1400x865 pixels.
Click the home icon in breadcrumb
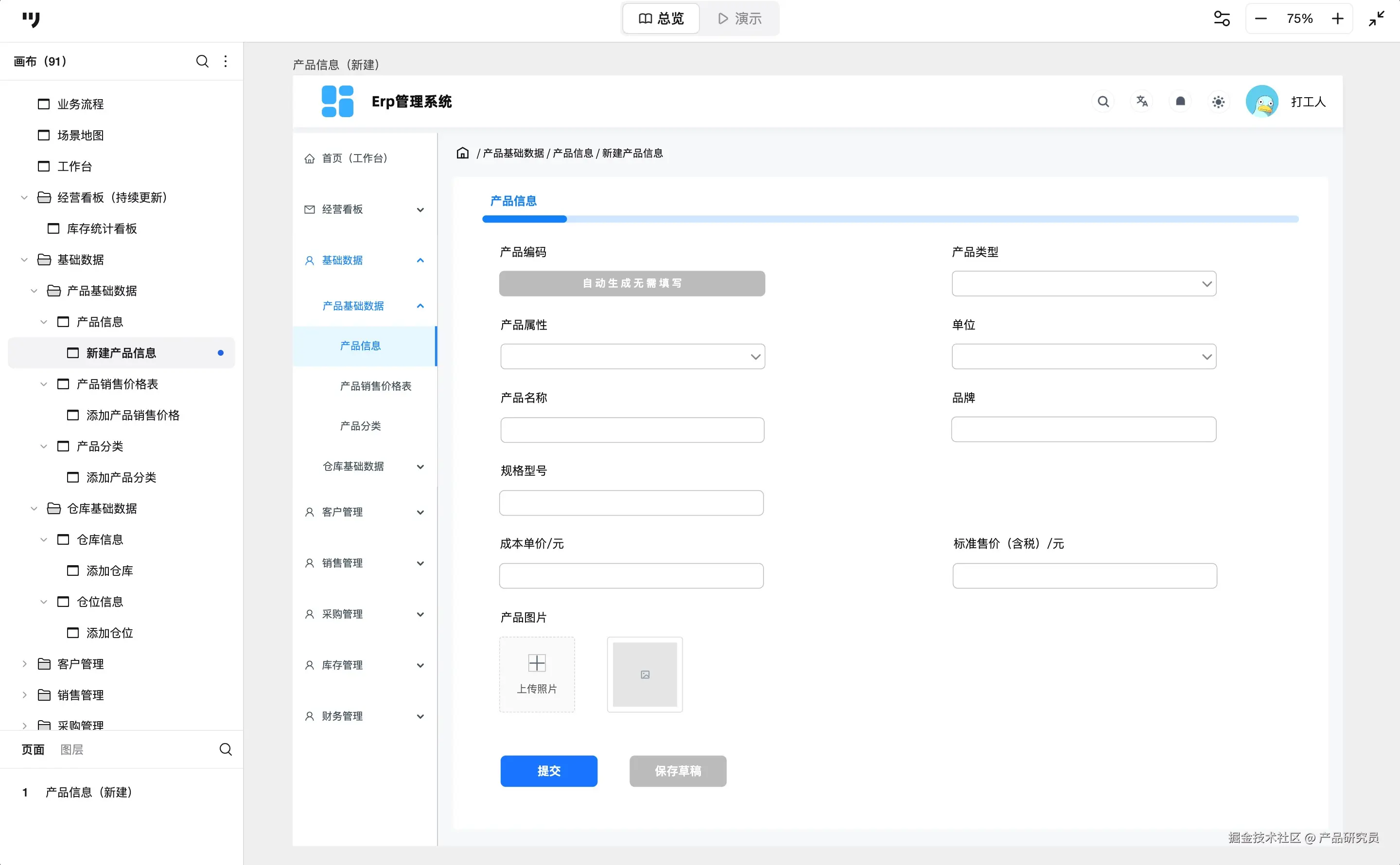pyautogui.click(x=462, y=154)
